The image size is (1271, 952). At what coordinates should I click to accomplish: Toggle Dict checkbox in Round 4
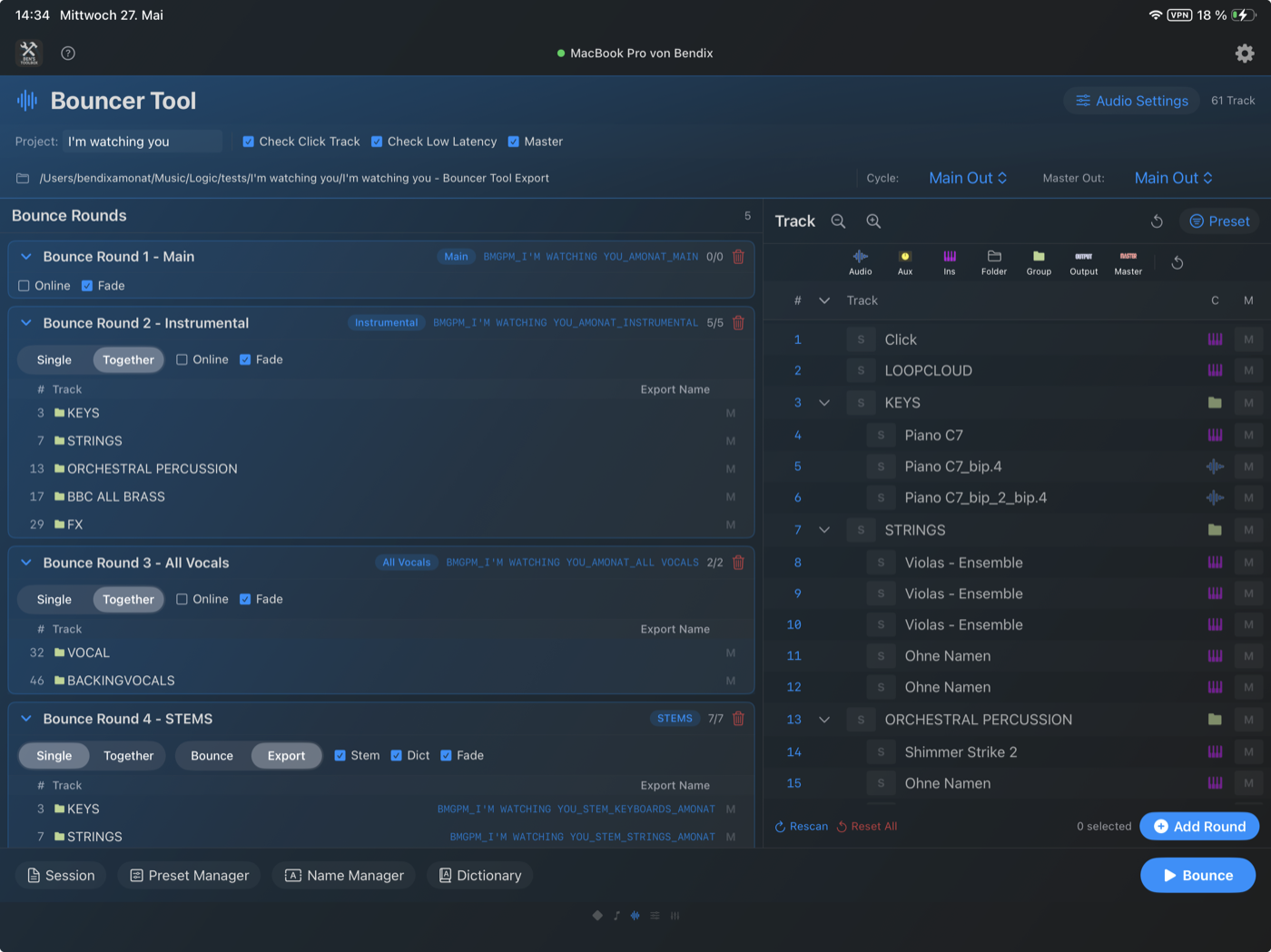(396, 755)
